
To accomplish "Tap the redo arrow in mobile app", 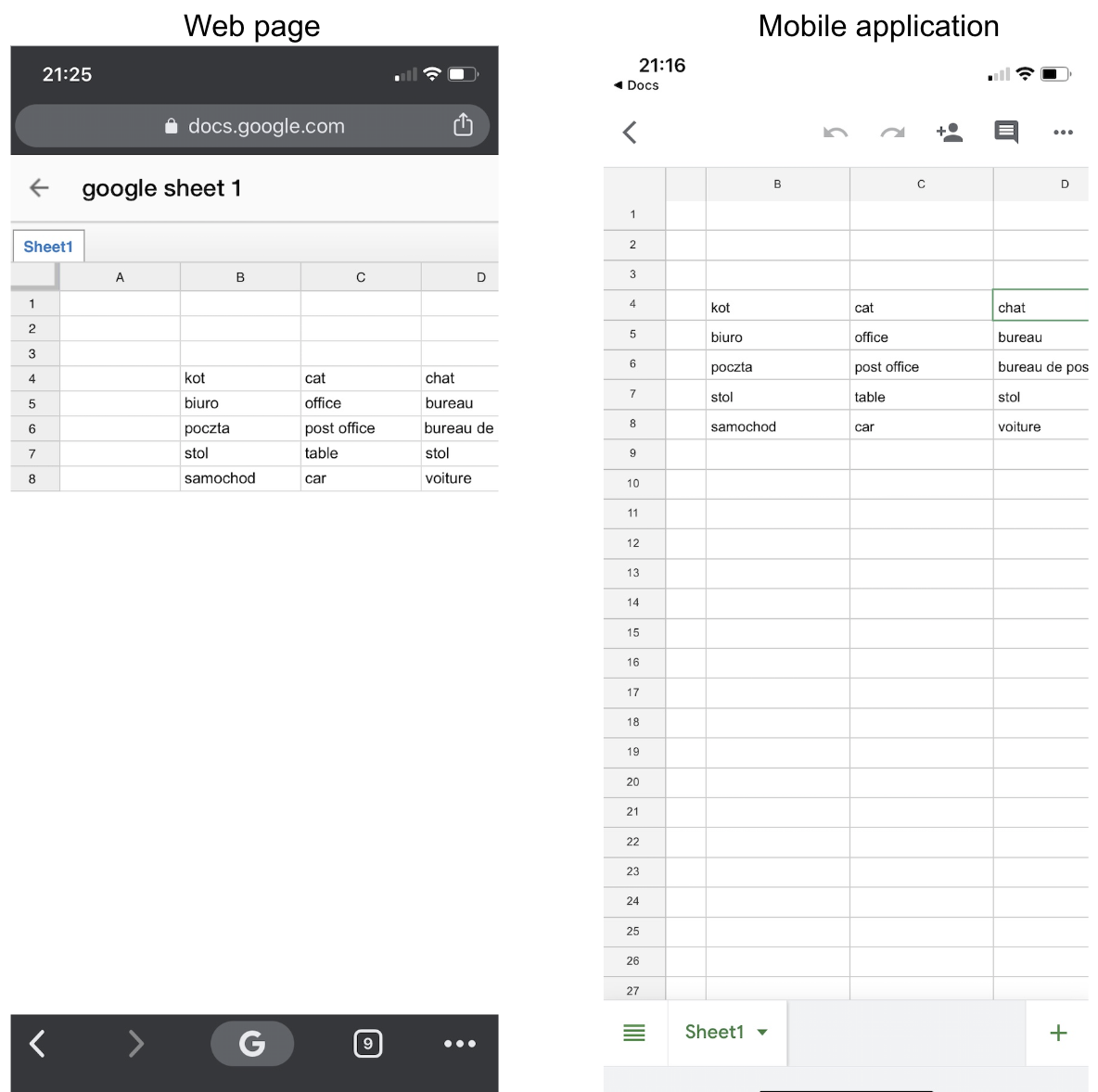I will pos(892,133).
